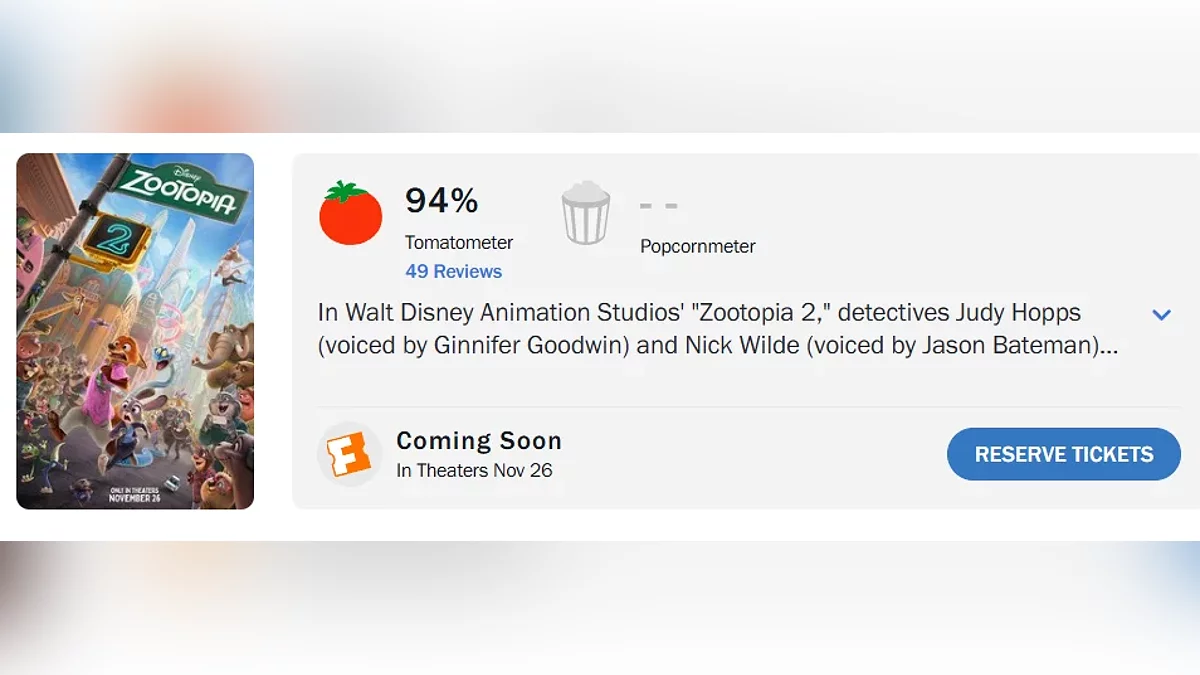Open the Zootopia 2 movie poster
This screenshot has width=1200, height=675.
pos(135,331)
